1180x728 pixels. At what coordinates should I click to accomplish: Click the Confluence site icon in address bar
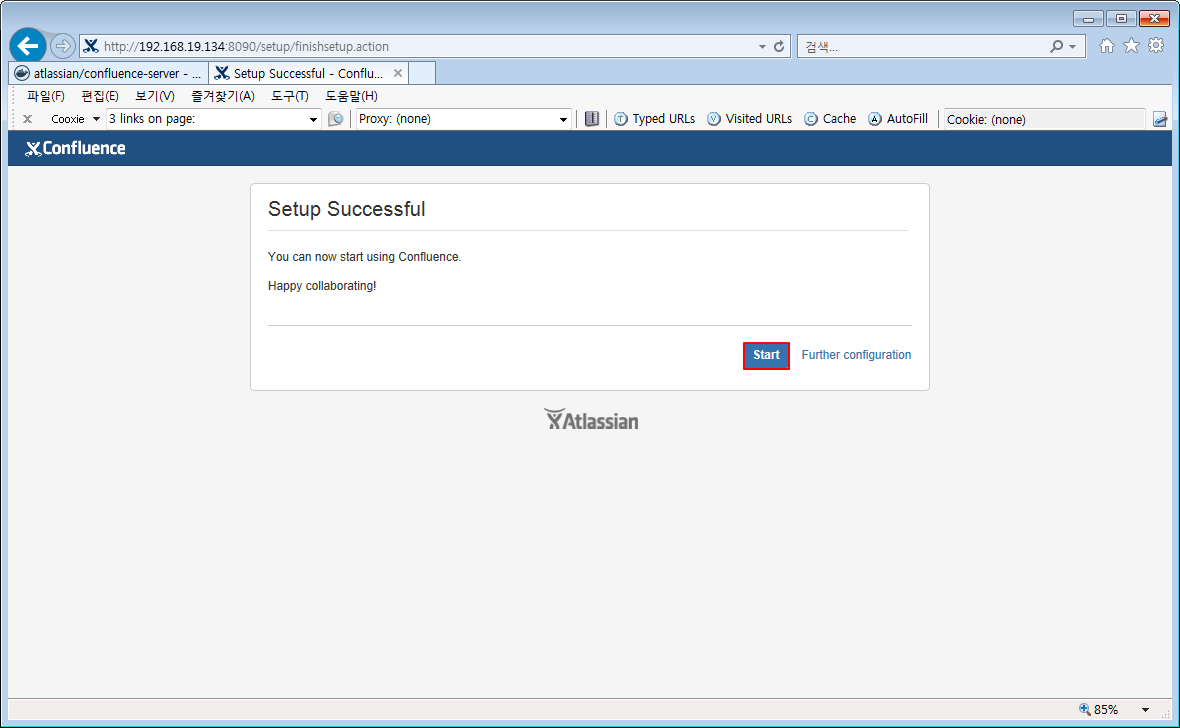point(91,46)
